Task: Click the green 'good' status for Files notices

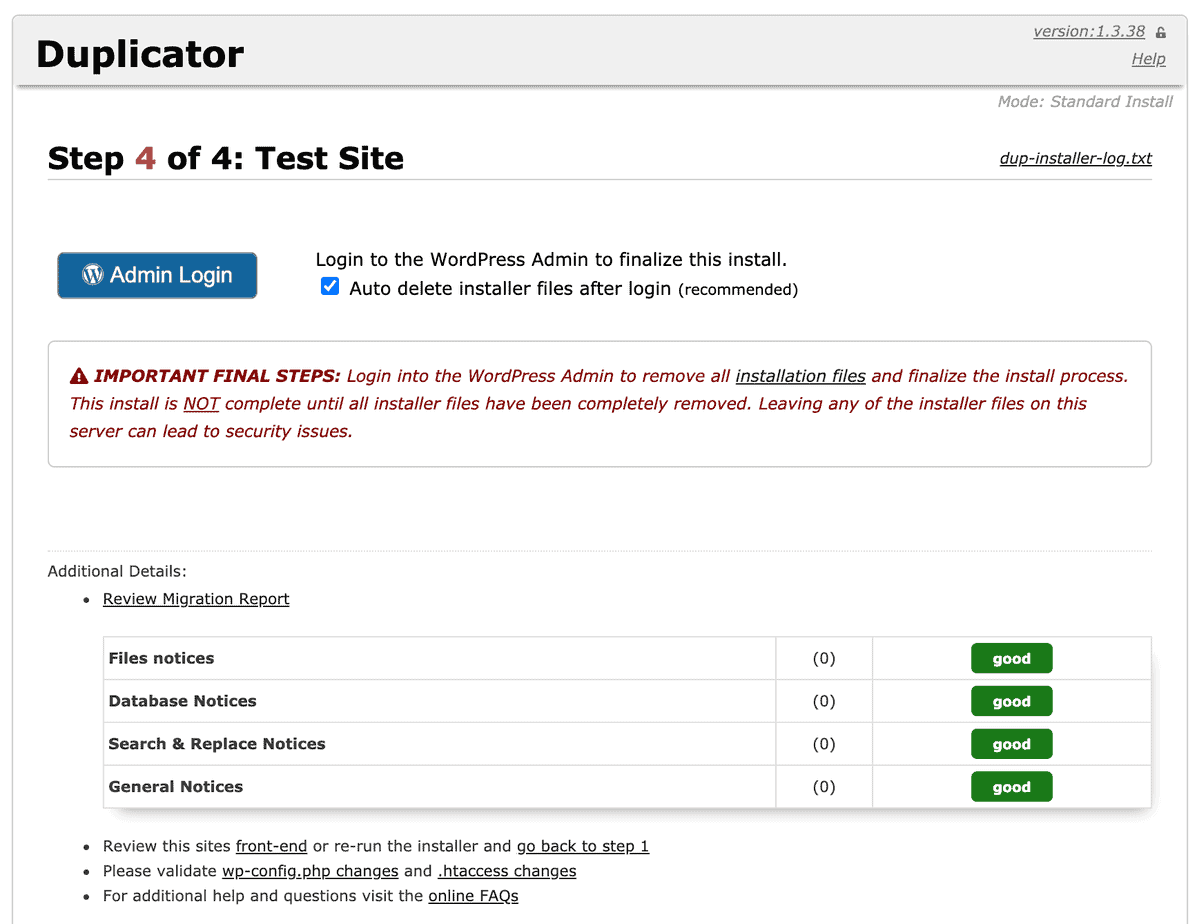Action: point(1011,658)
